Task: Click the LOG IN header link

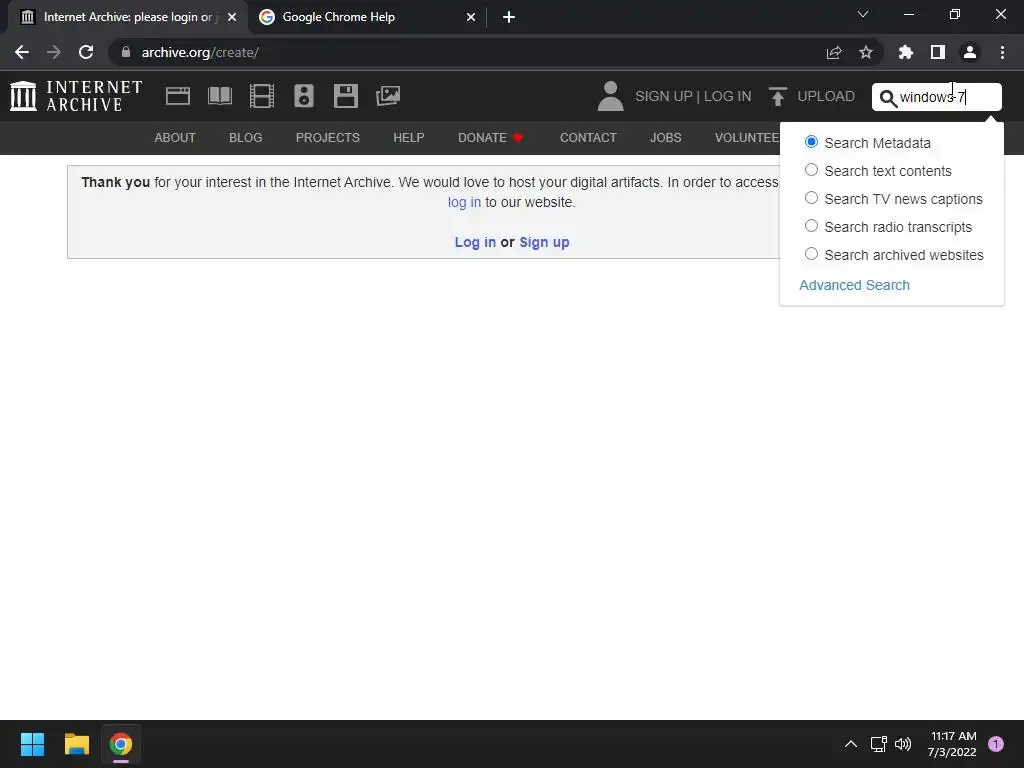Action: click(728, 96)
